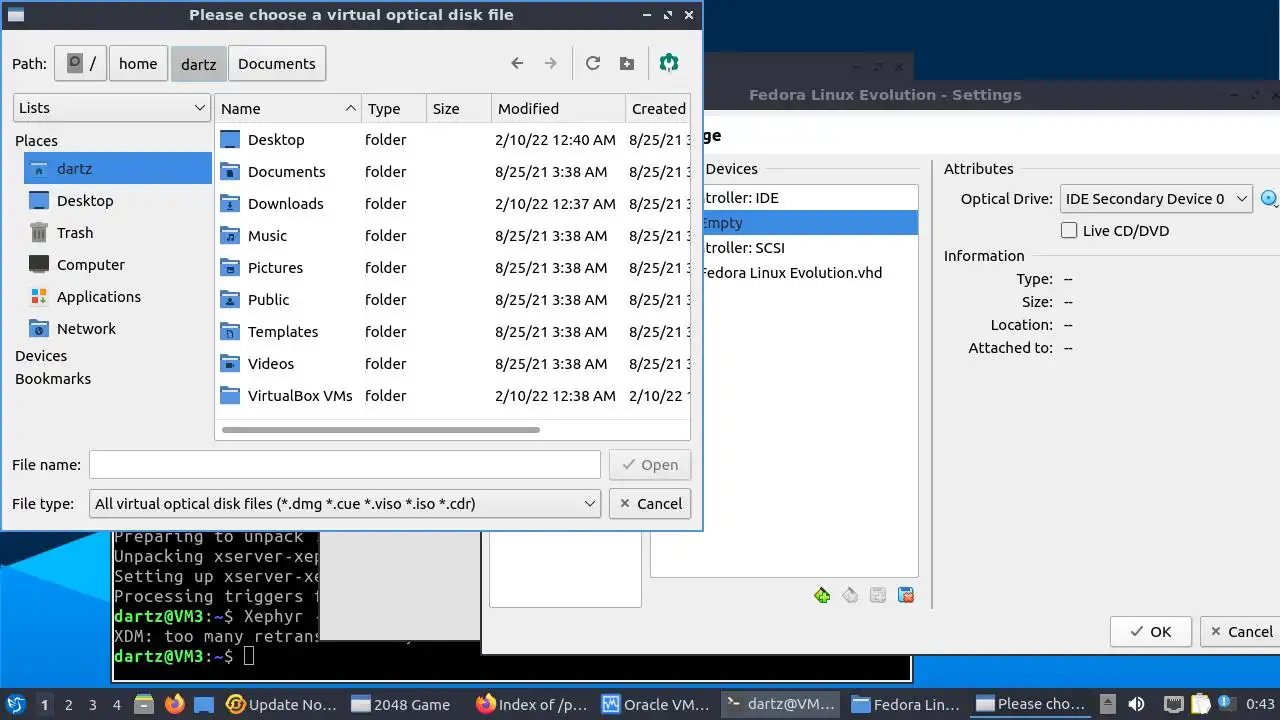The image size is (1280, 720).
Task: Open Trash in Places sidebar
Action: pyautogui.click(x=118, y=232)
